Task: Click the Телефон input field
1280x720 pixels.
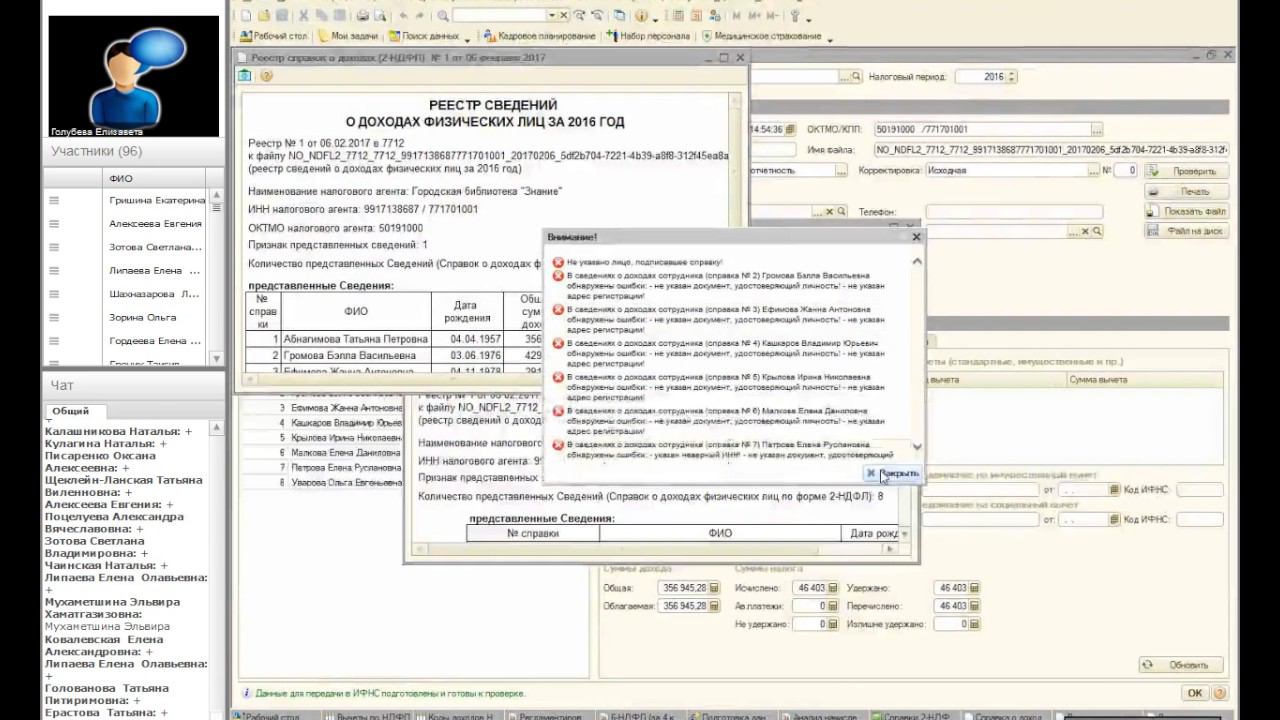Action: (x=1014, y=212)
